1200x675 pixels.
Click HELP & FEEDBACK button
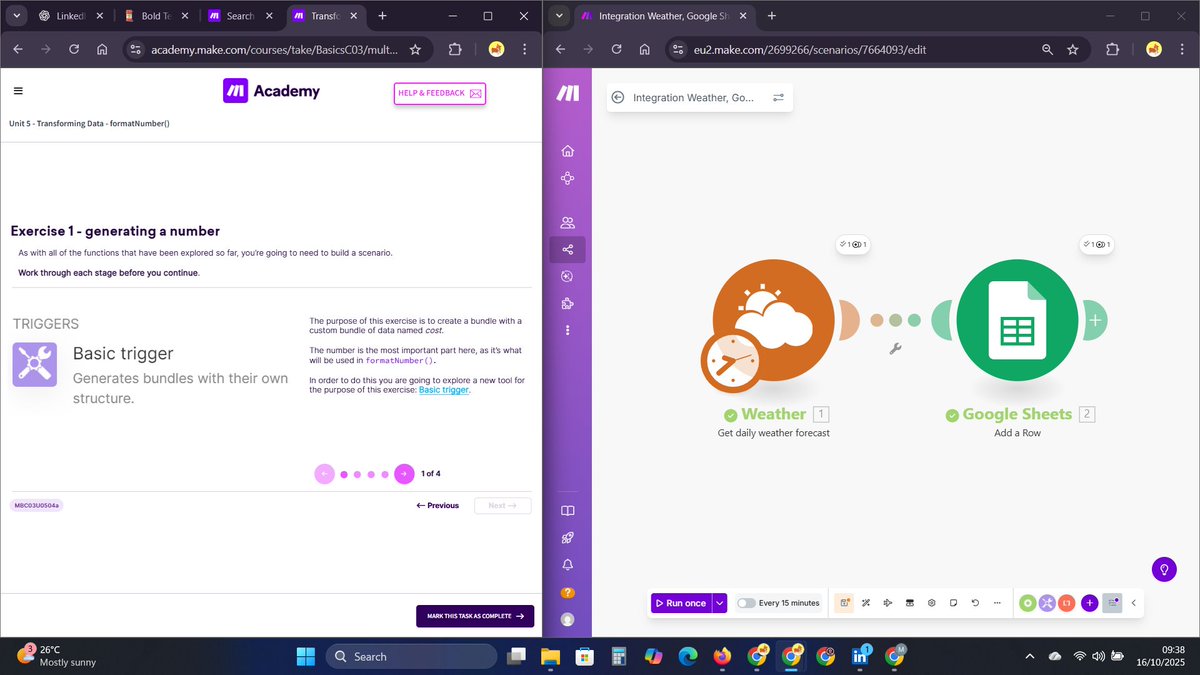(440, 93)
